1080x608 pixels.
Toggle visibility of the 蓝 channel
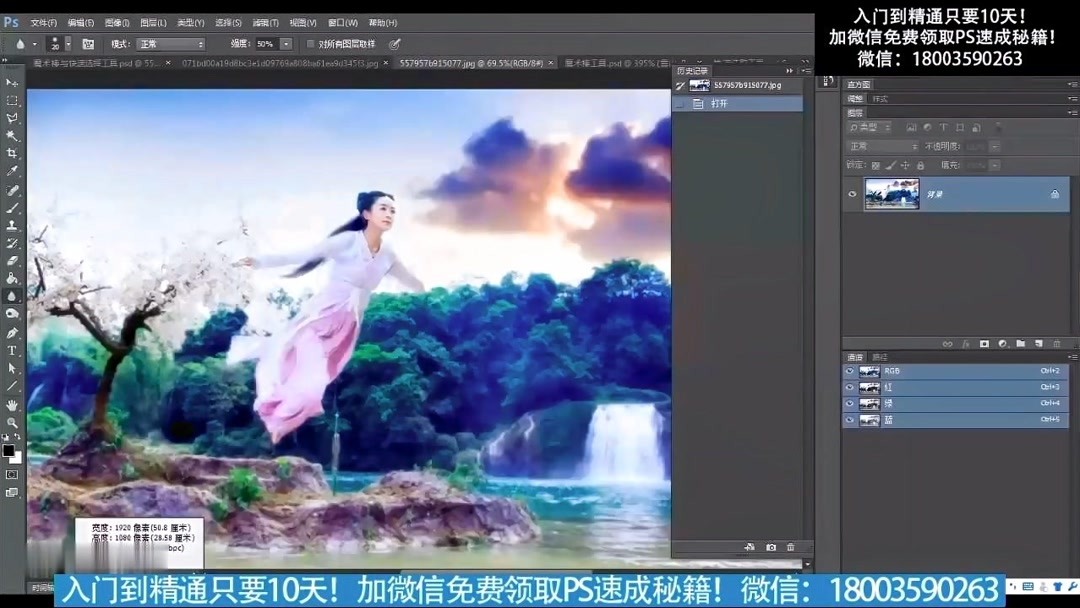click(x=849, y=420)
